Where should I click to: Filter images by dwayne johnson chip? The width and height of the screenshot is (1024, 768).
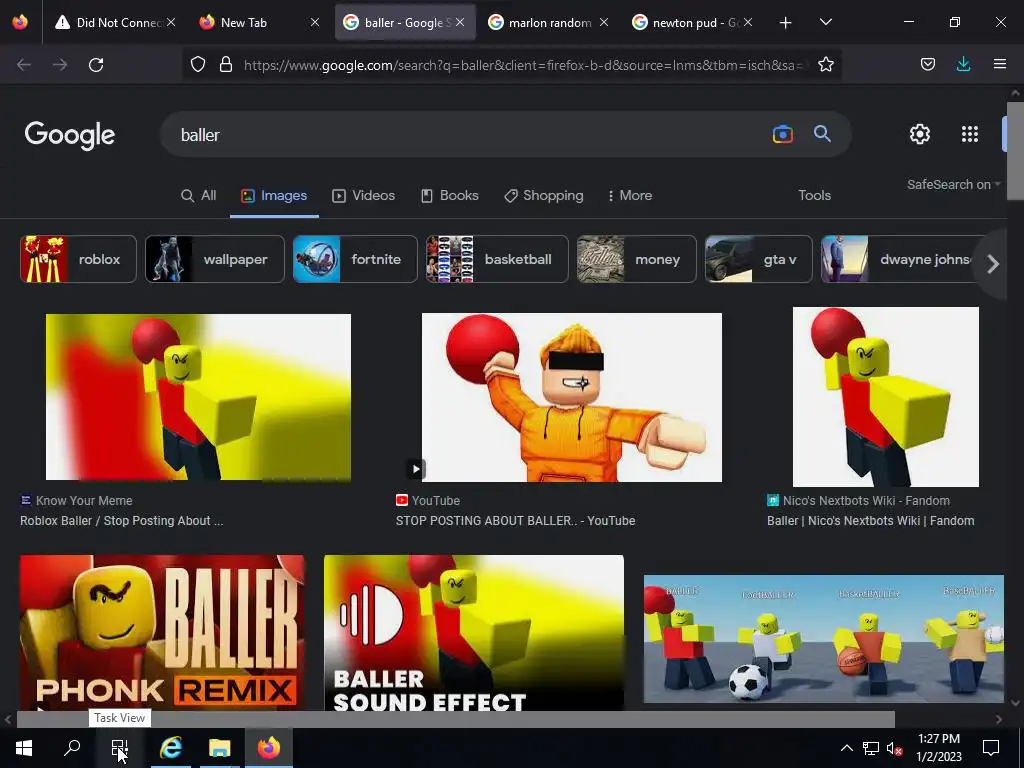[x=901, y=259]
